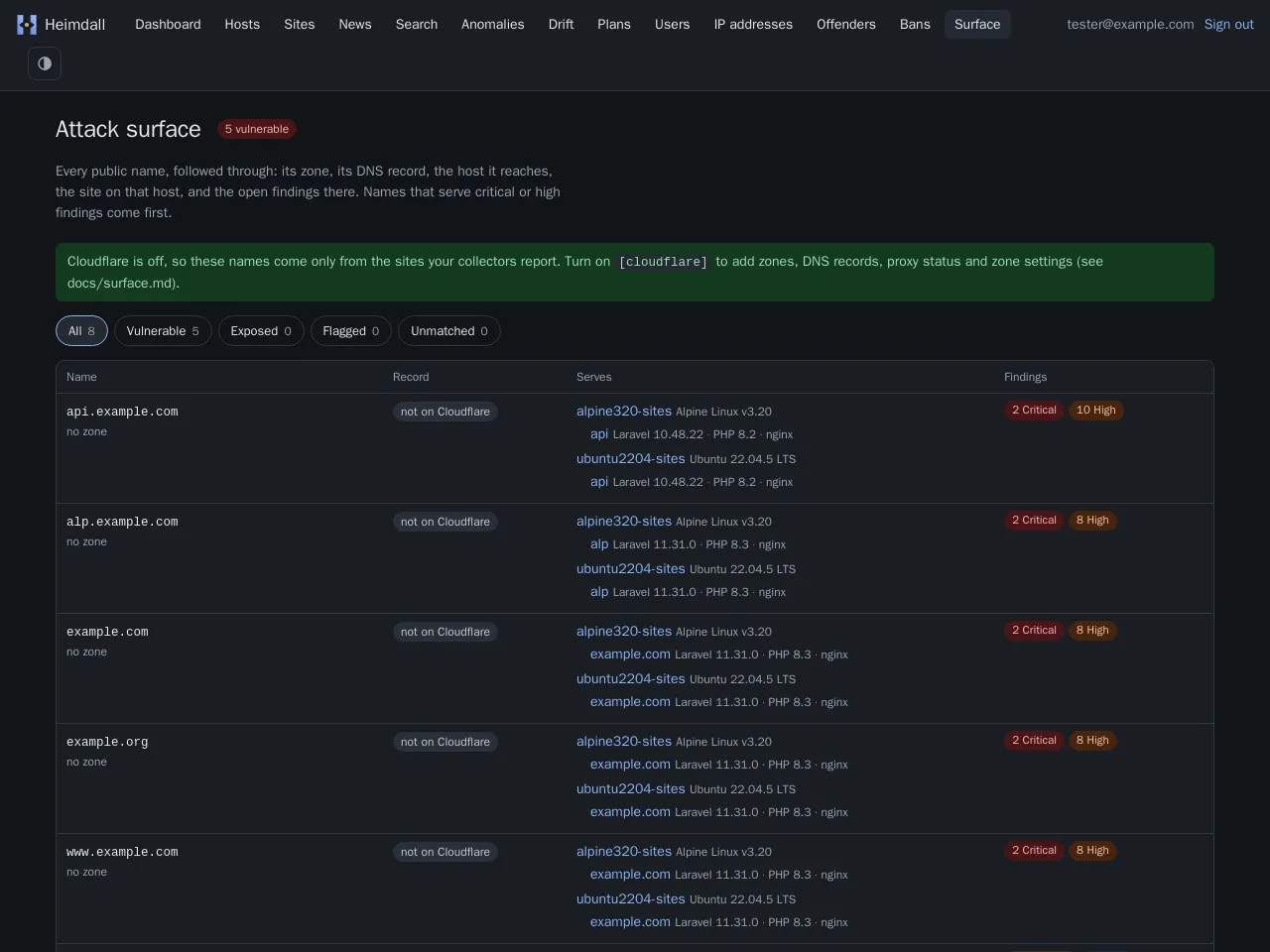
Task: Go to the Offenders page
Action: pos(846,24)
